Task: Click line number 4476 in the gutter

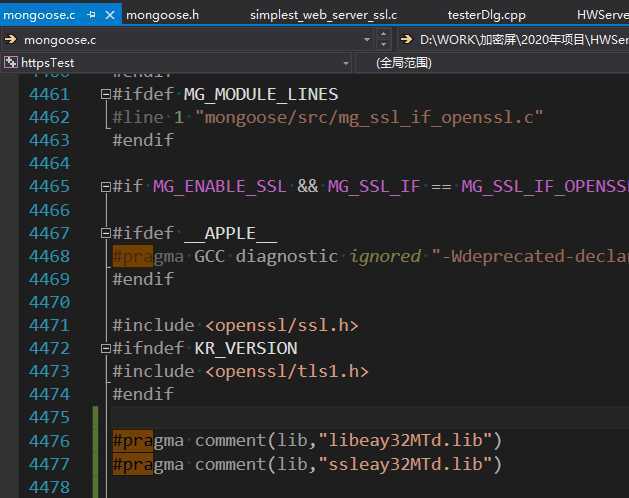Action: (63, 441)
